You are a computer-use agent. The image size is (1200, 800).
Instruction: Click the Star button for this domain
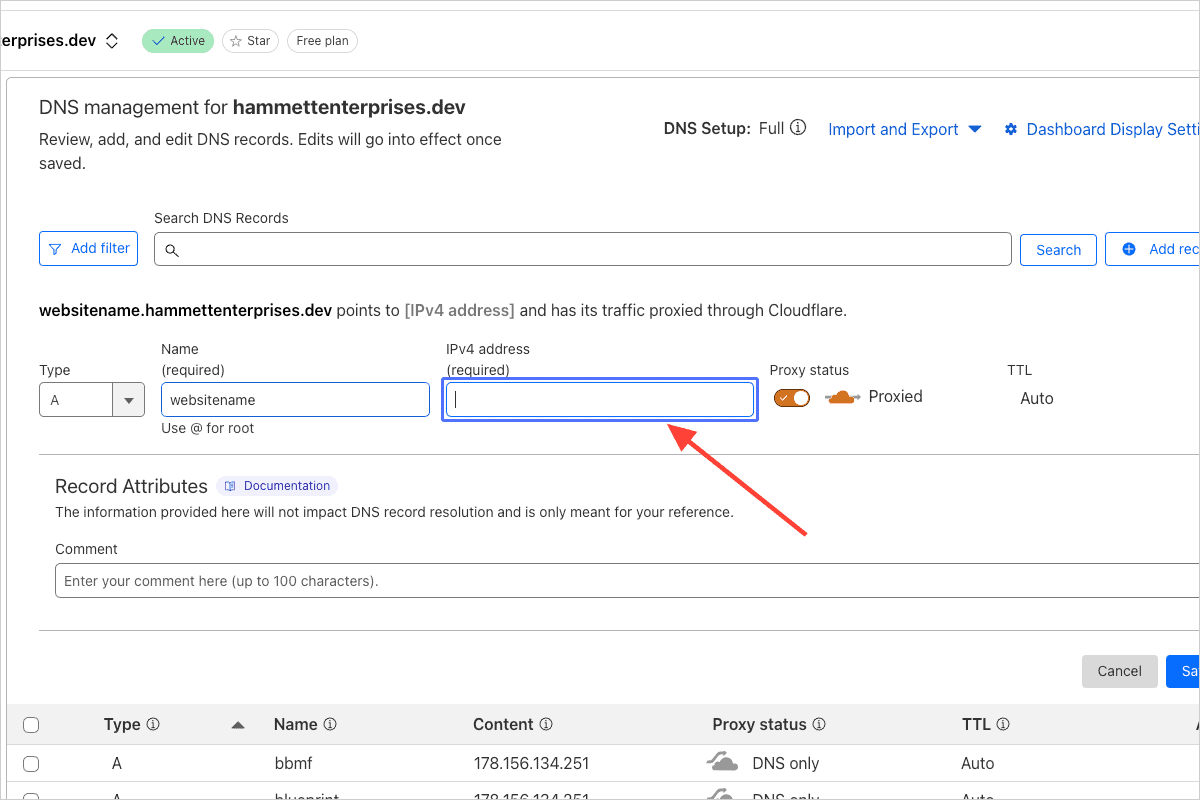pos(250,41)
